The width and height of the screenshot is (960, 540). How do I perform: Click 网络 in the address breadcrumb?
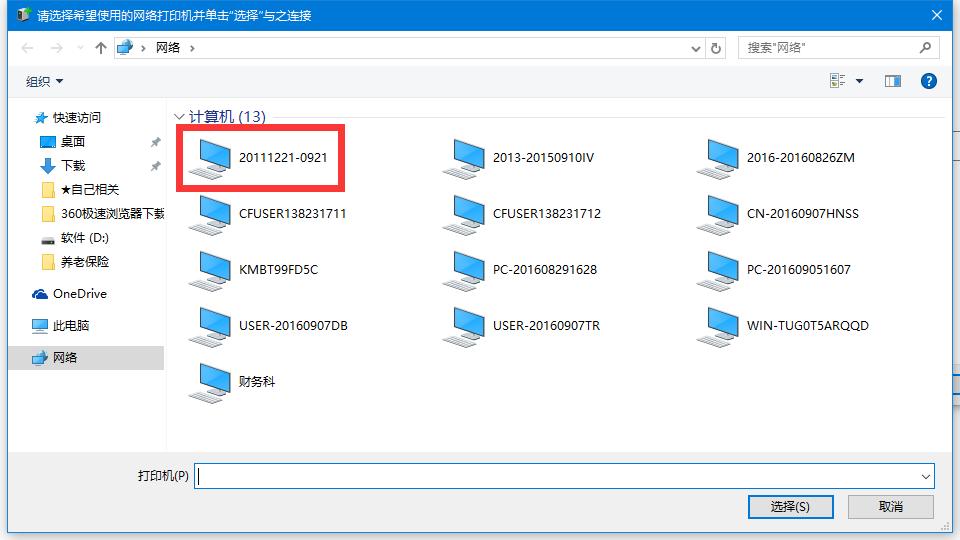pos(168,48)
